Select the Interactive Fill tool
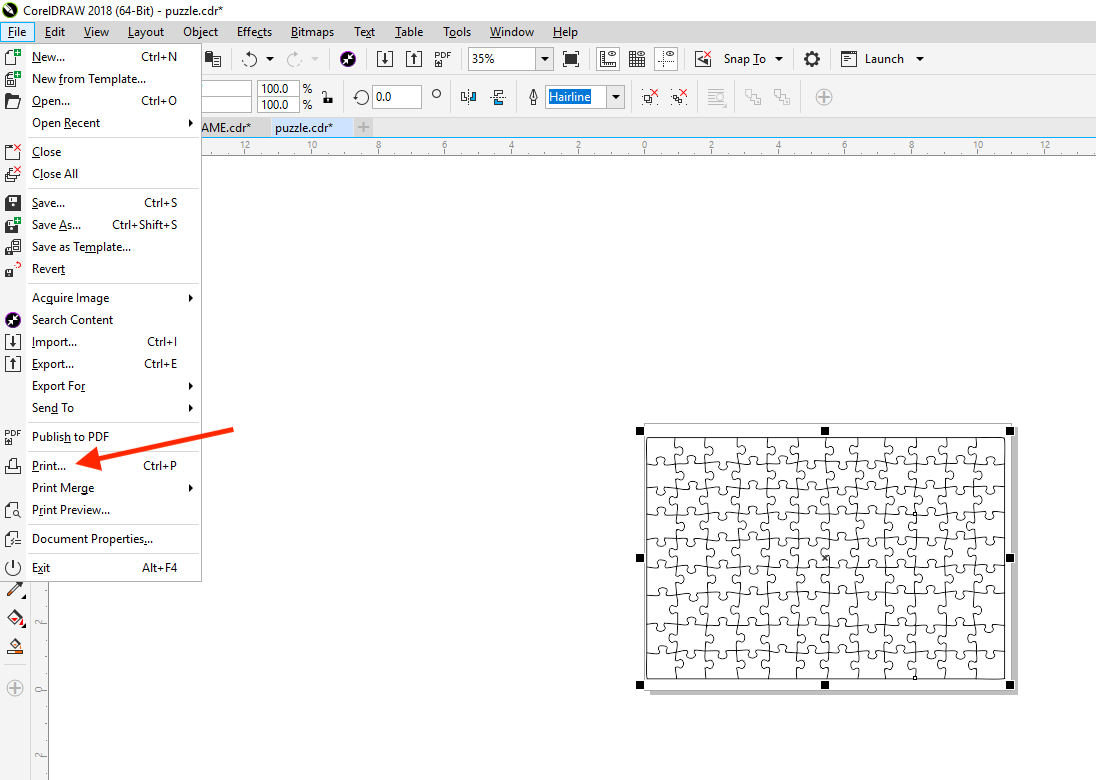This screenshot has height=780, width=1096. (x=15, y=618)
